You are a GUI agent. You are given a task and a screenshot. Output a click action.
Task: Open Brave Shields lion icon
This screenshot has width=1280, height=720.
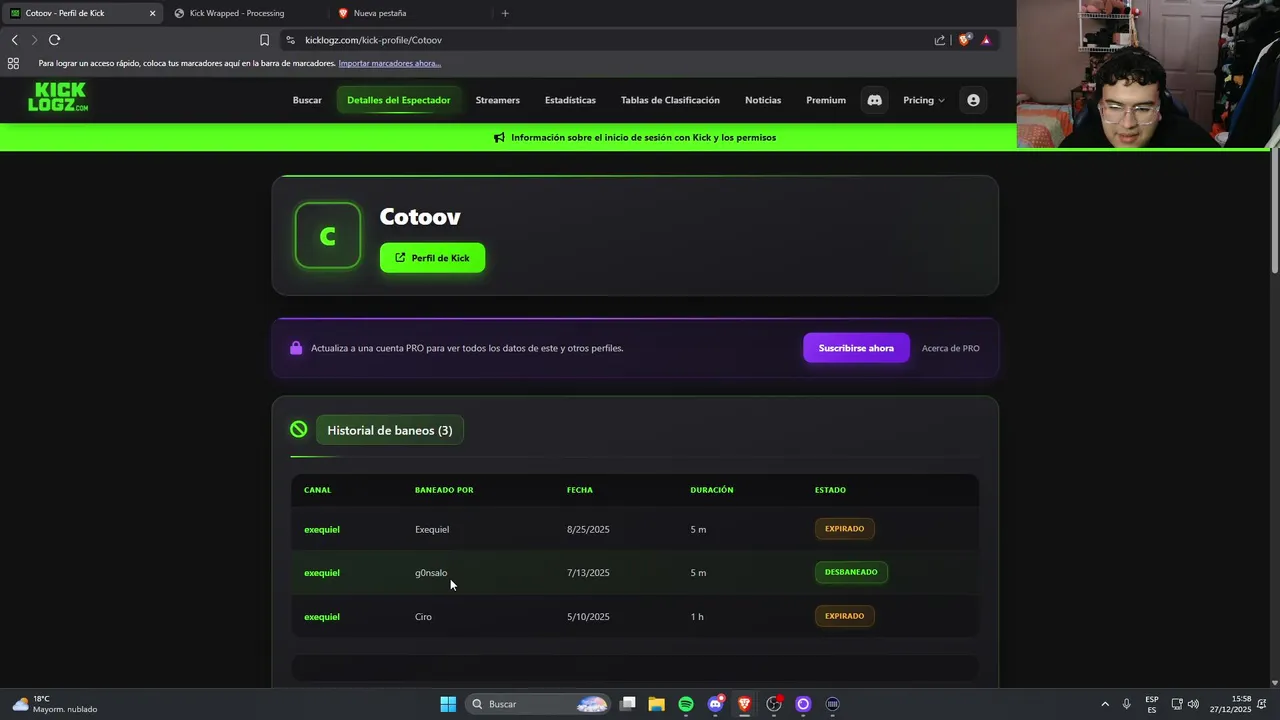(964, 40)
